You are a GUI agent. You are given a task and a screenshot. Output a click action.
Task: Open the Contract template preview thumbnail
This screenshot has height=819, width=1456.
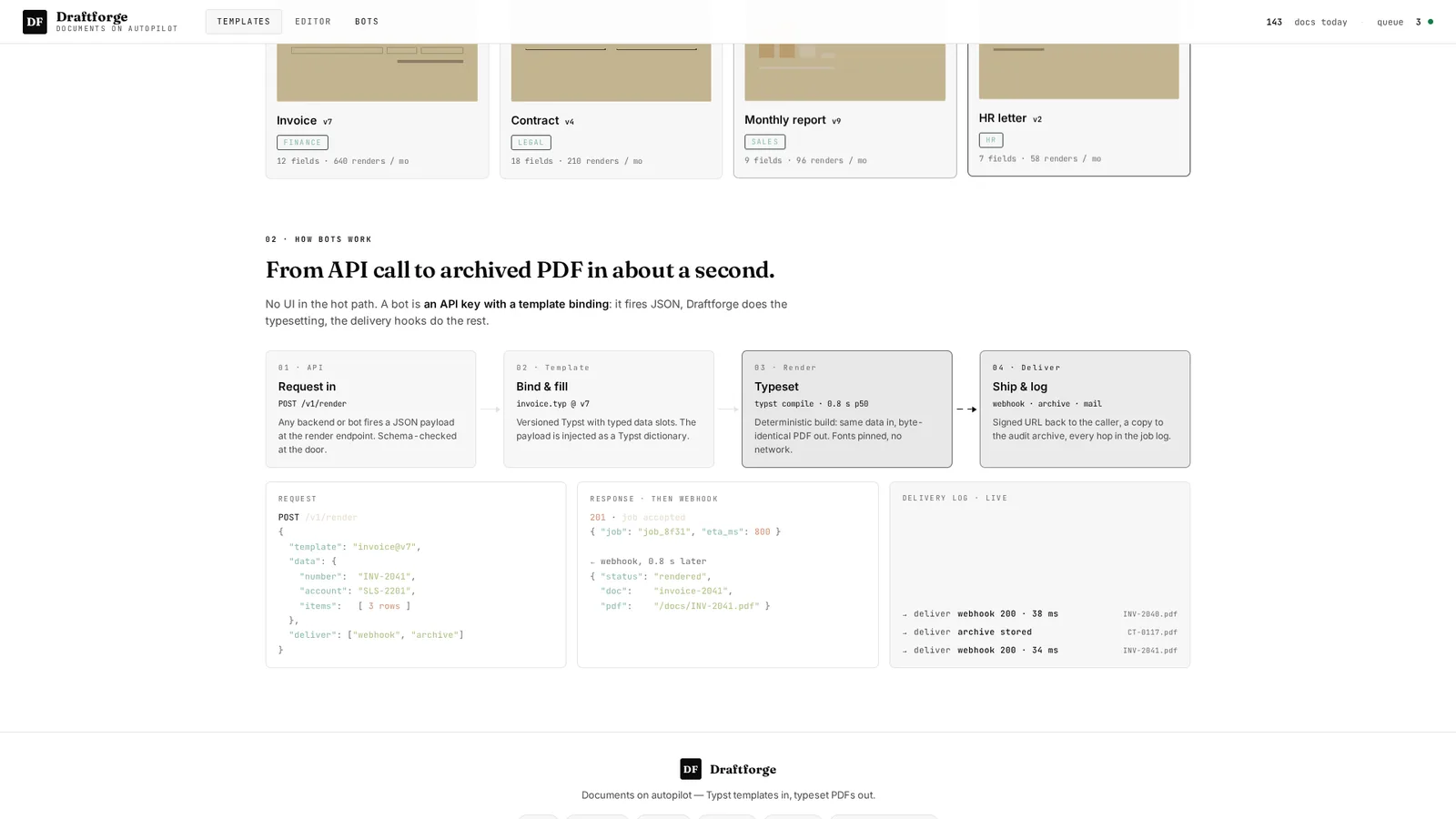611,71
